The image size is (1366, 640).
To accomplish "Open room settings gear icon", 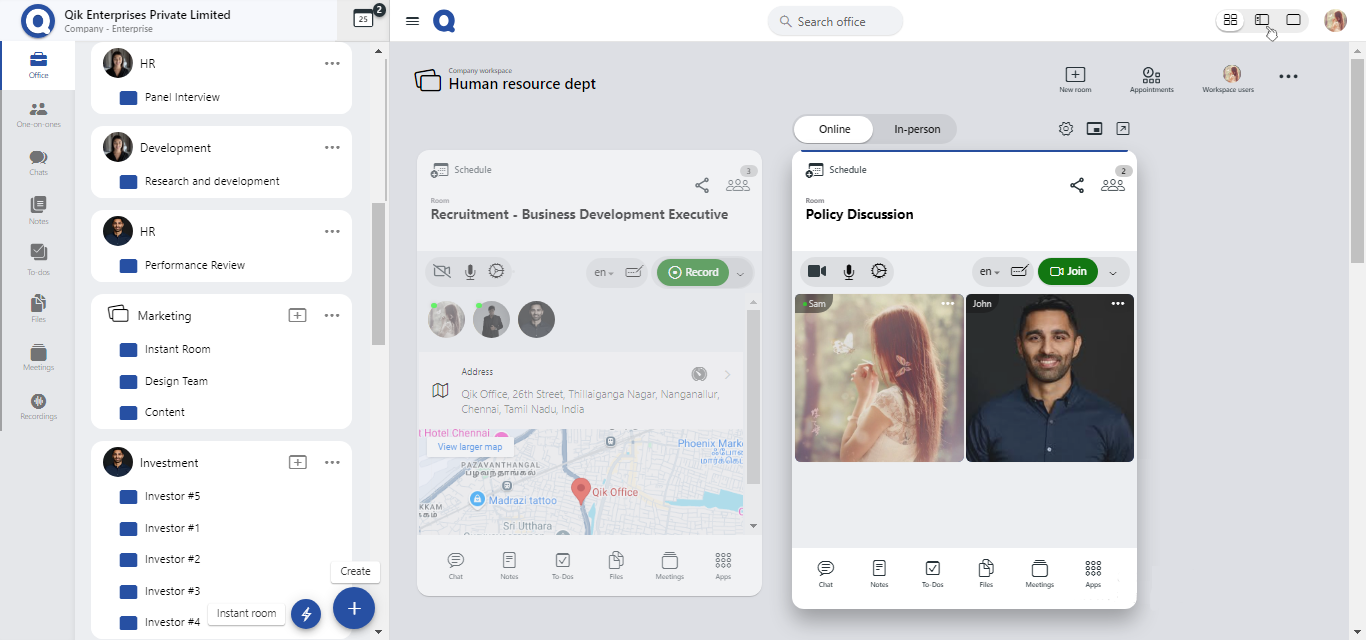I will (x=1066, y=129).
